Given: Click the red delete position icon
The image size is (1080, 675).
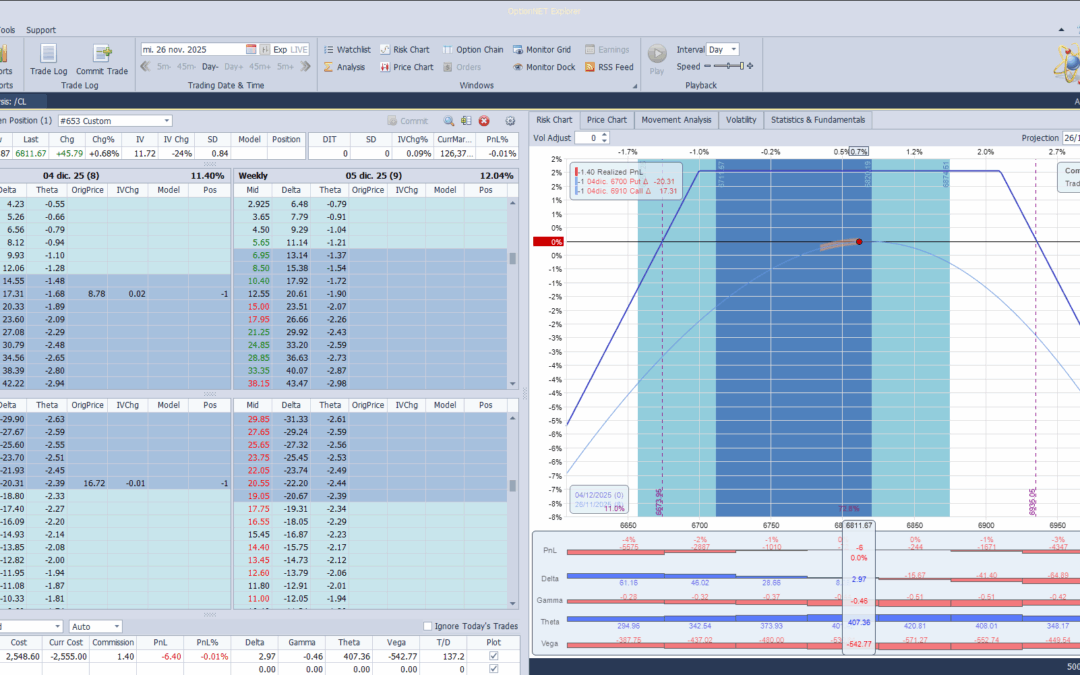Looking at the screenshot, I should (x=484, y=121).
